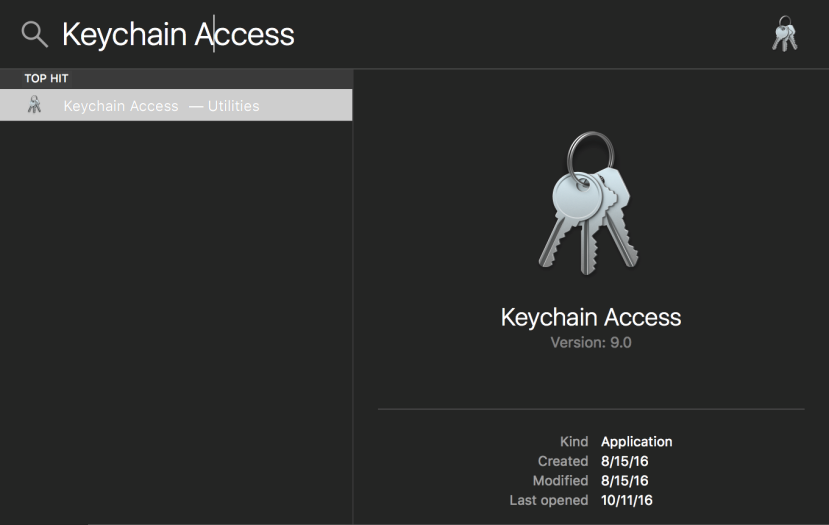
Task: Click the Keychain Access title in the preview
Action: click(x=591, y=317)
